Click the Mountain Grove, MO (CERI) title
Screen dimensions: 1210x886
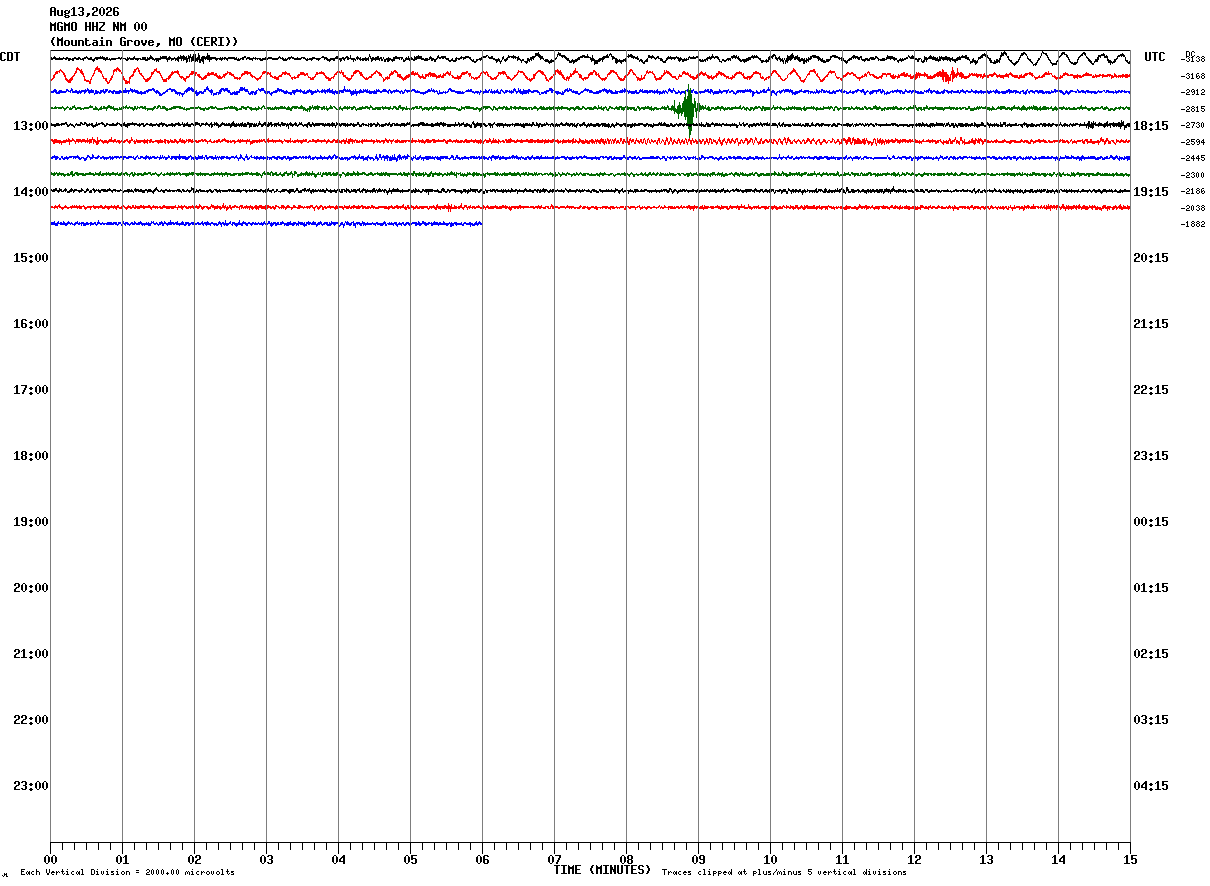coord(144,42)
